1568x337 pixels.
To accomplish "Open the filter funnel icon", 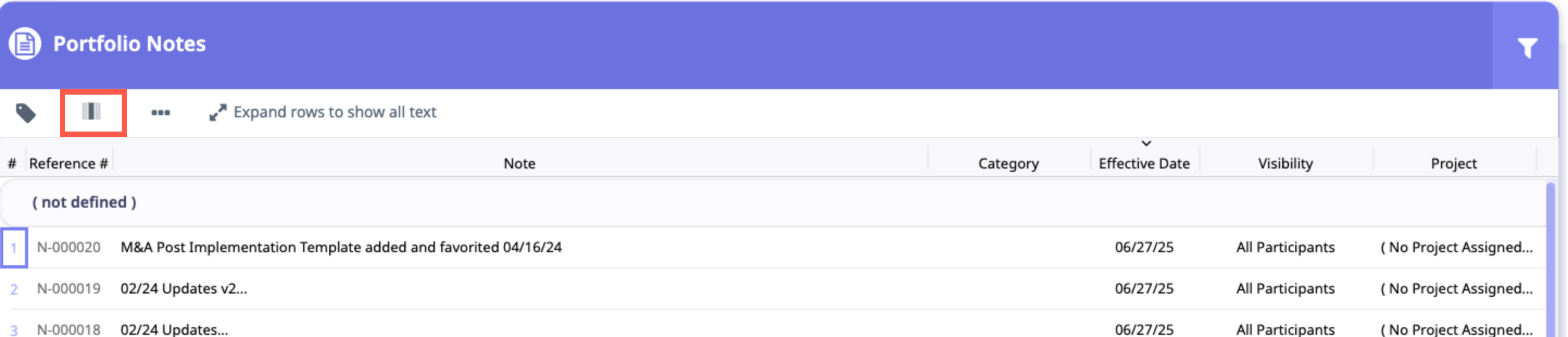I will 1527,47.
